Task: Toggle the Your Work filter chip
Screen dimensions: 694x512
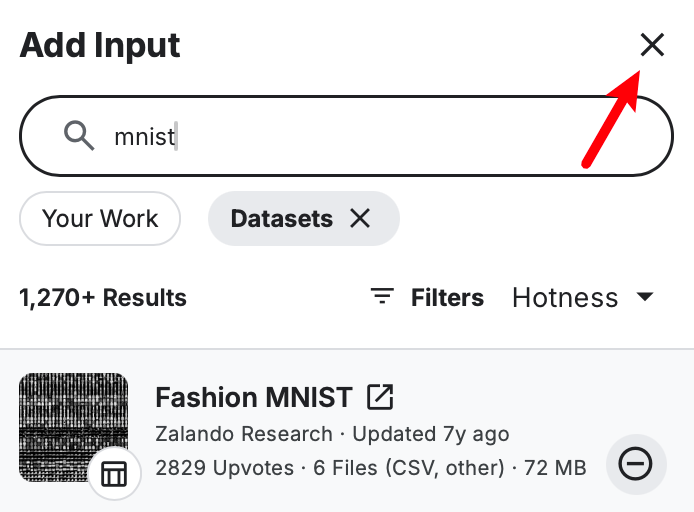Action: [100, 218]
